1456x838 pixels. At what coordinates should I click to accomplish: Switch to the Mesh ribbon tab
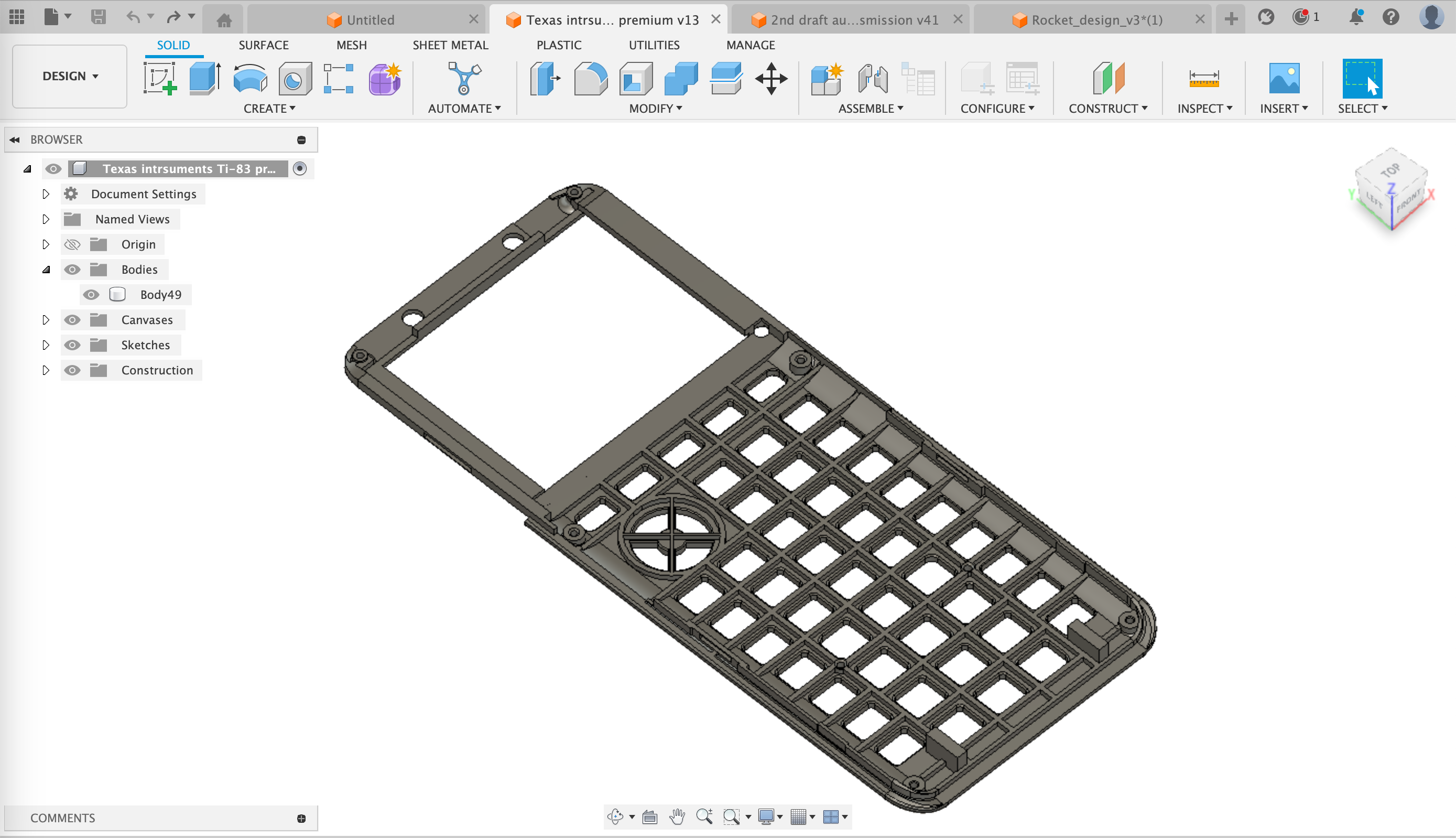click(351, 45)
